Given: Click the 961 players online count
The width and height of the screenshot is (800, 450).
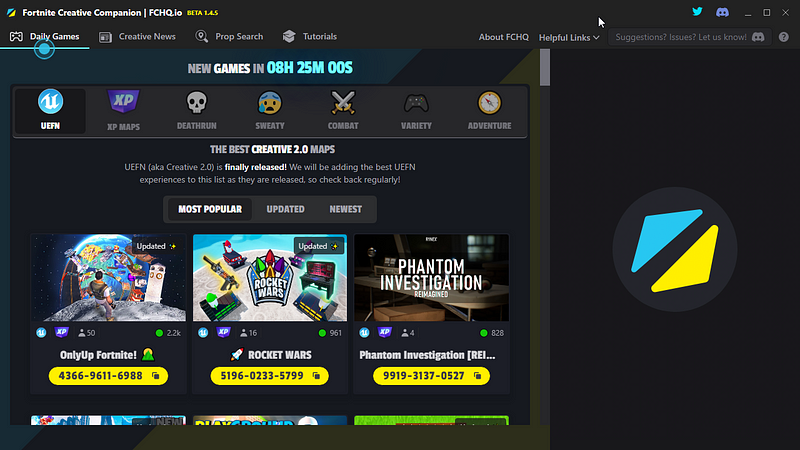Looking at the screenshot, I should coord(330,333).
